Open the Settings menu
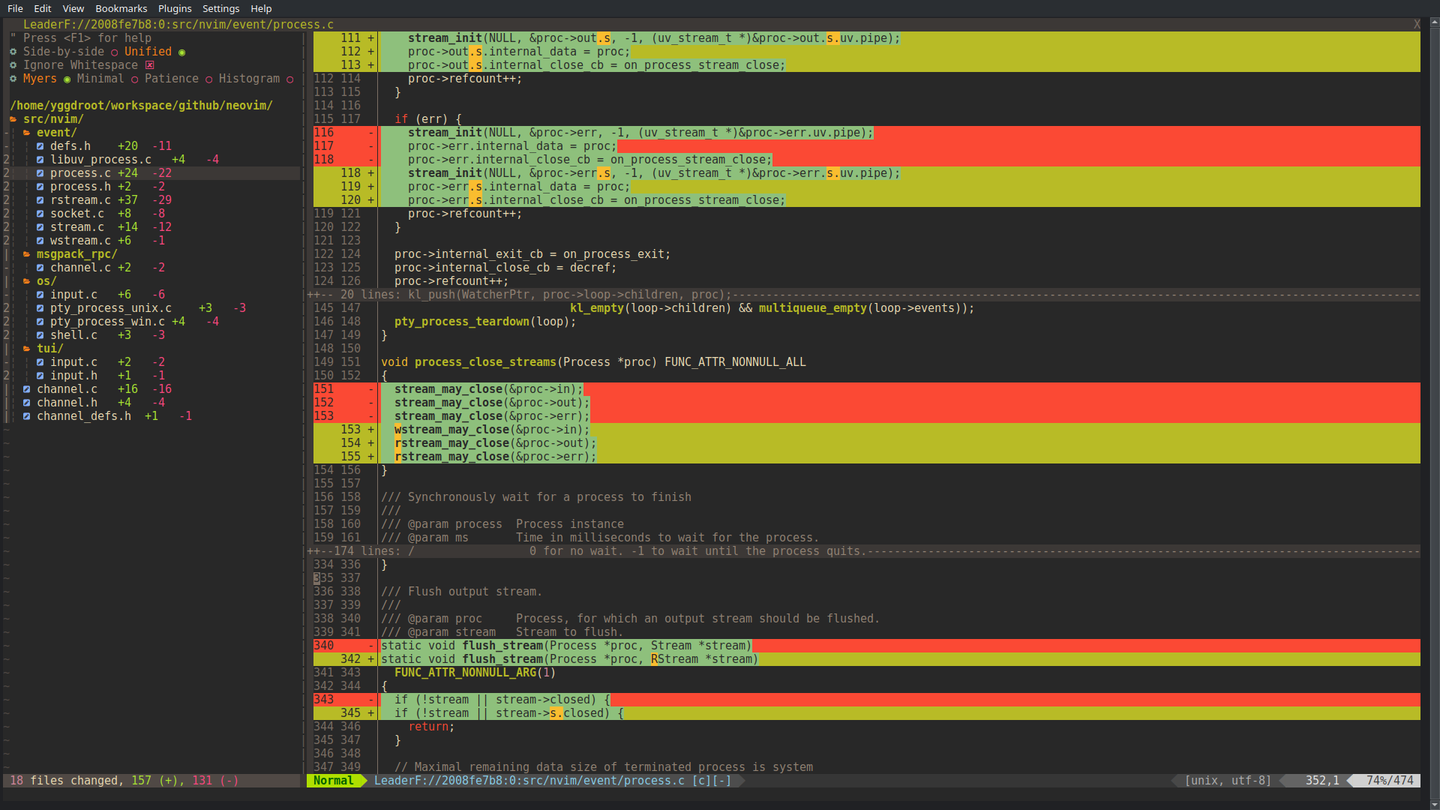Screen dimensions: 1440x810 pyautogui.click(x=221, y=8)
